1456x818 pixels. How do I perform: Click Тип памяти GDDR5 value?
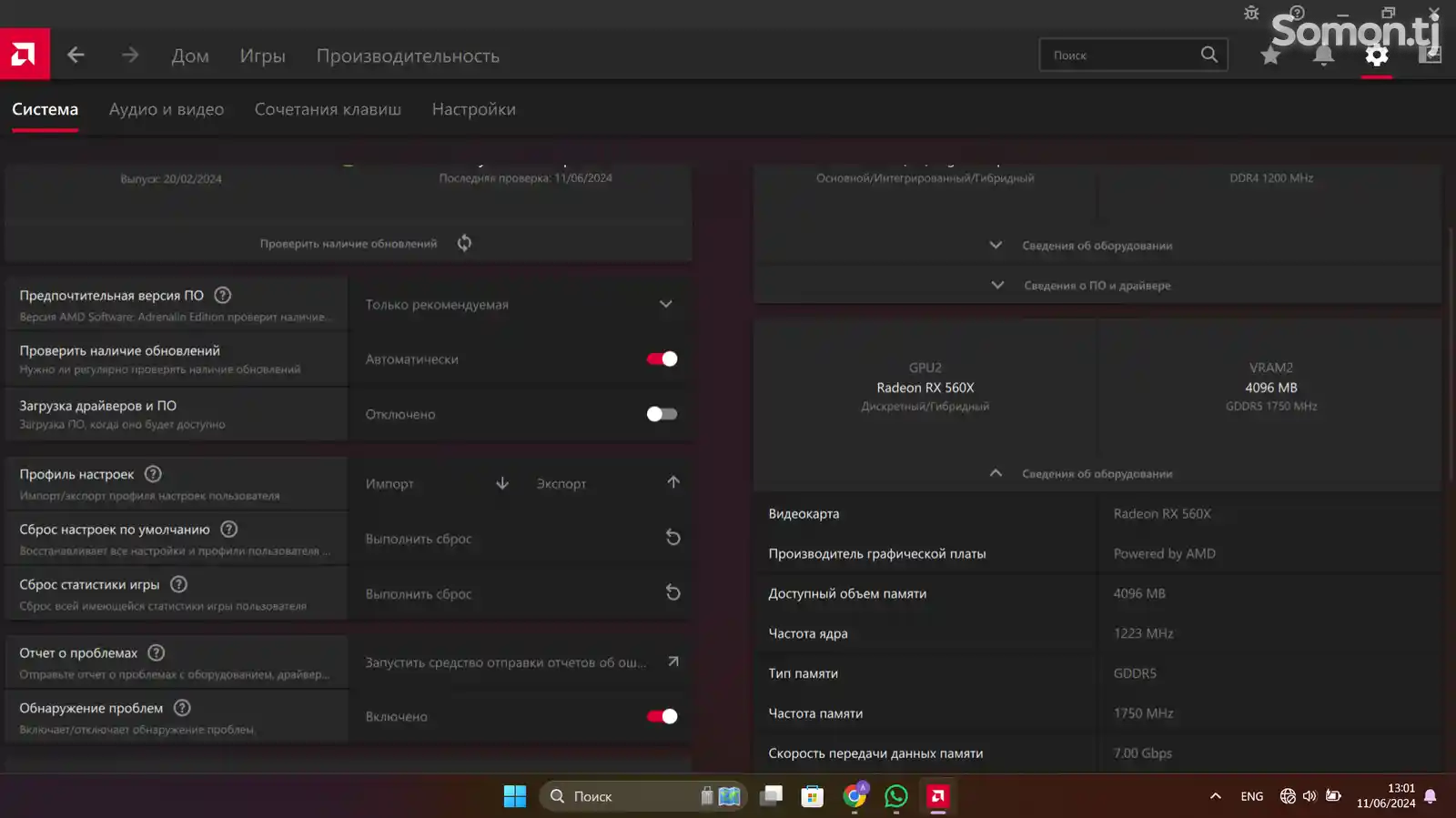coord(1135,673)
